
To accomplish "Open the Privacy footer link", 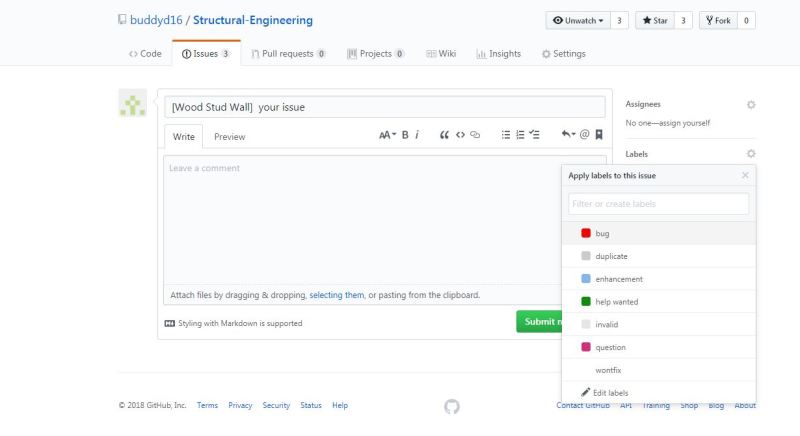I will click(240, 405).
